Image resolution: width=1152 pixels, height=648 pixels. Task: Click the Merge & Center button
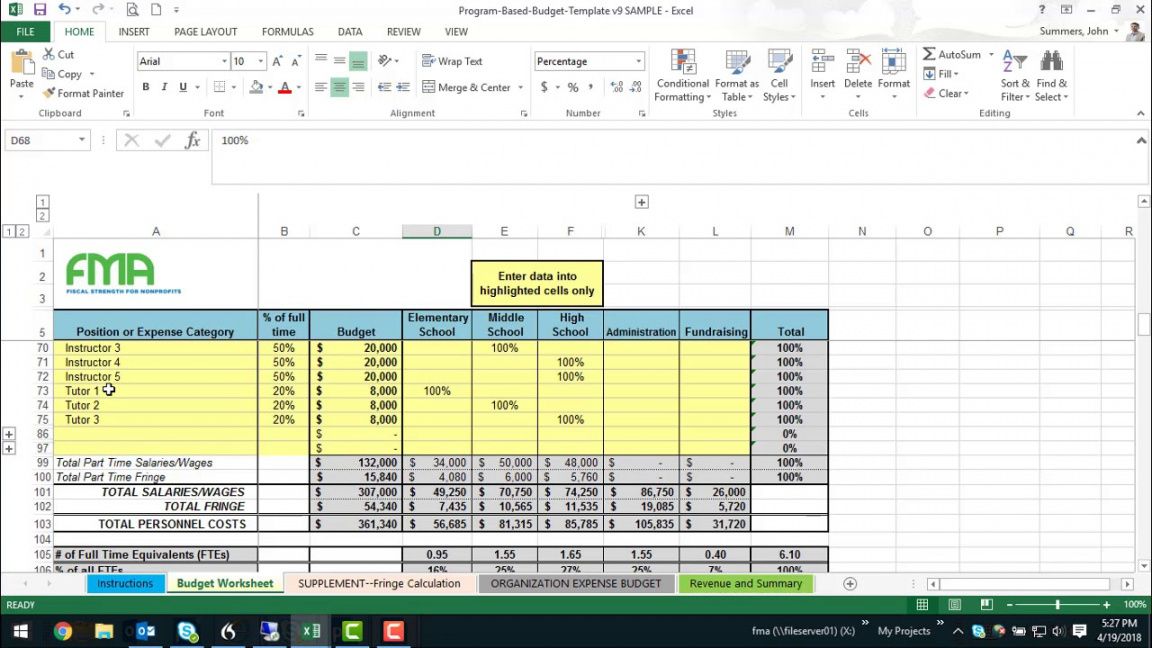472,88
